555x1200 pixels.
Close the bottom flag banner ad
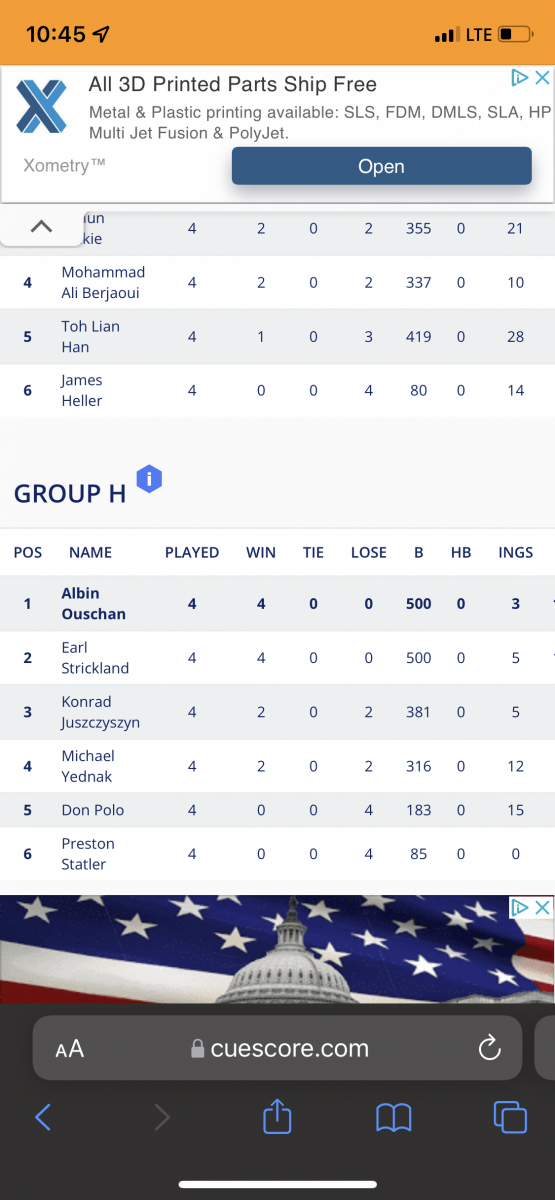[542, 907]
